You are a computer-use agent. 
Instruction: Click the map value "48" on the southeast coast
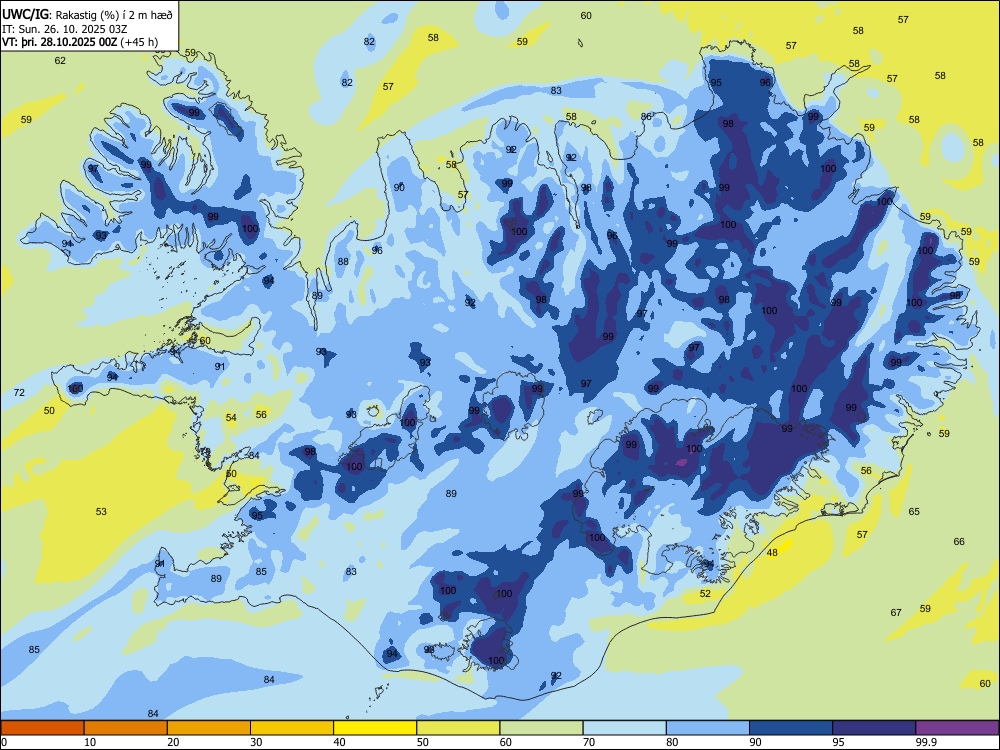pos(772,553)
